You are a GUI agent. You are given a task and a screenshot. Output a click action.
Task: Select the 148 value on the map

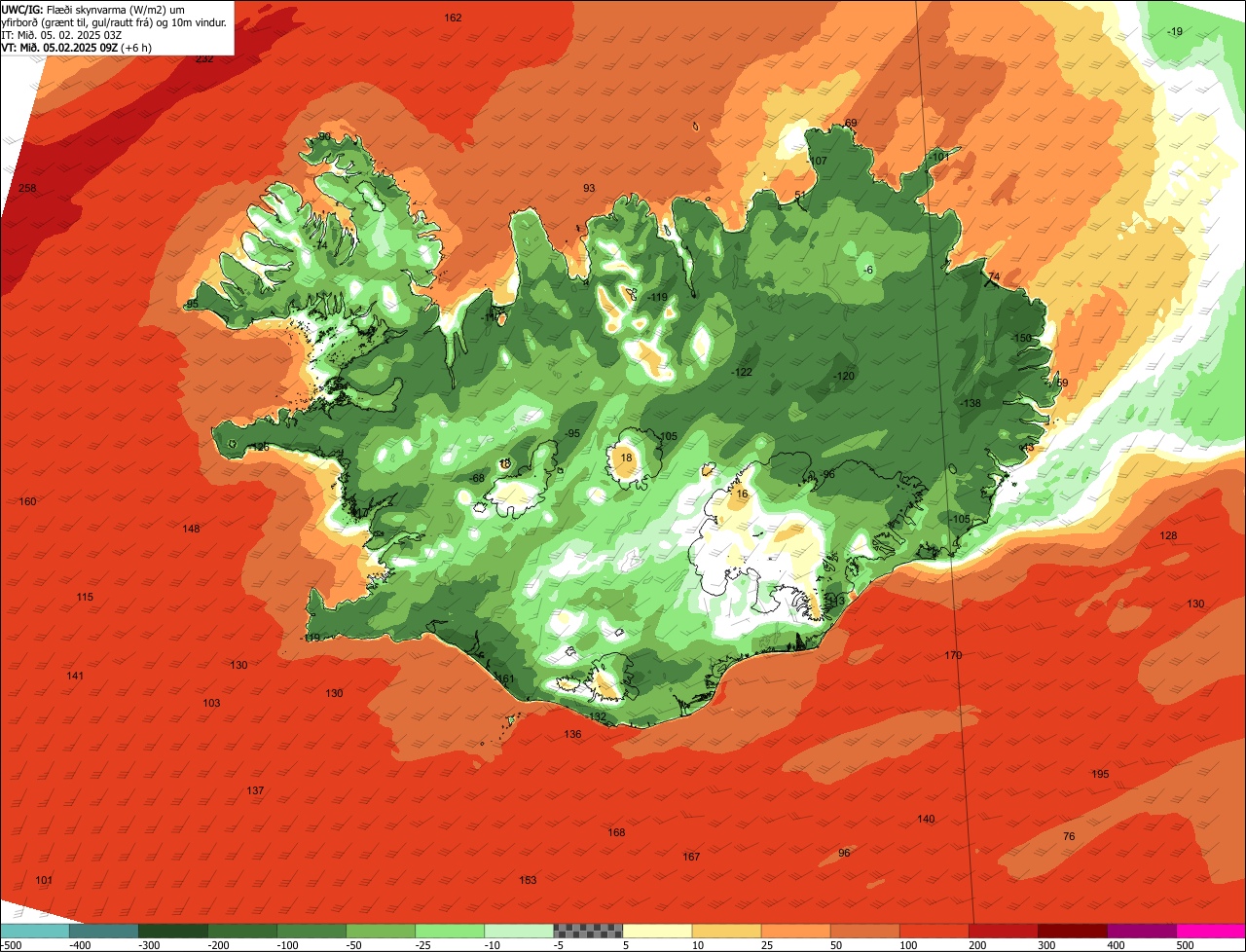191,529
